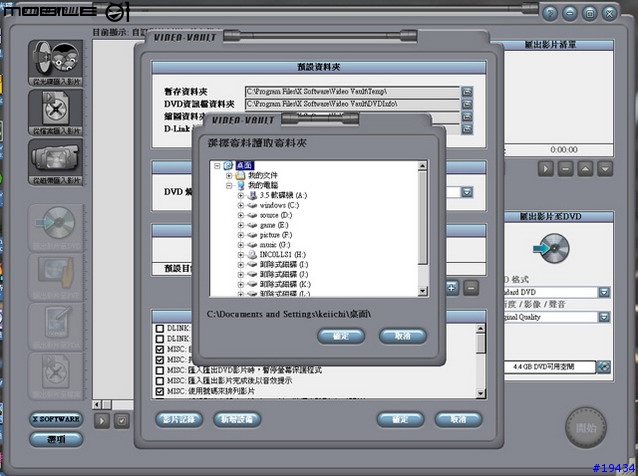The image size is (638, 476).
Task: Click browse icon beside DVD資訊檔資料夾 path
Action: pyautogui.click(x=467, y=104)
